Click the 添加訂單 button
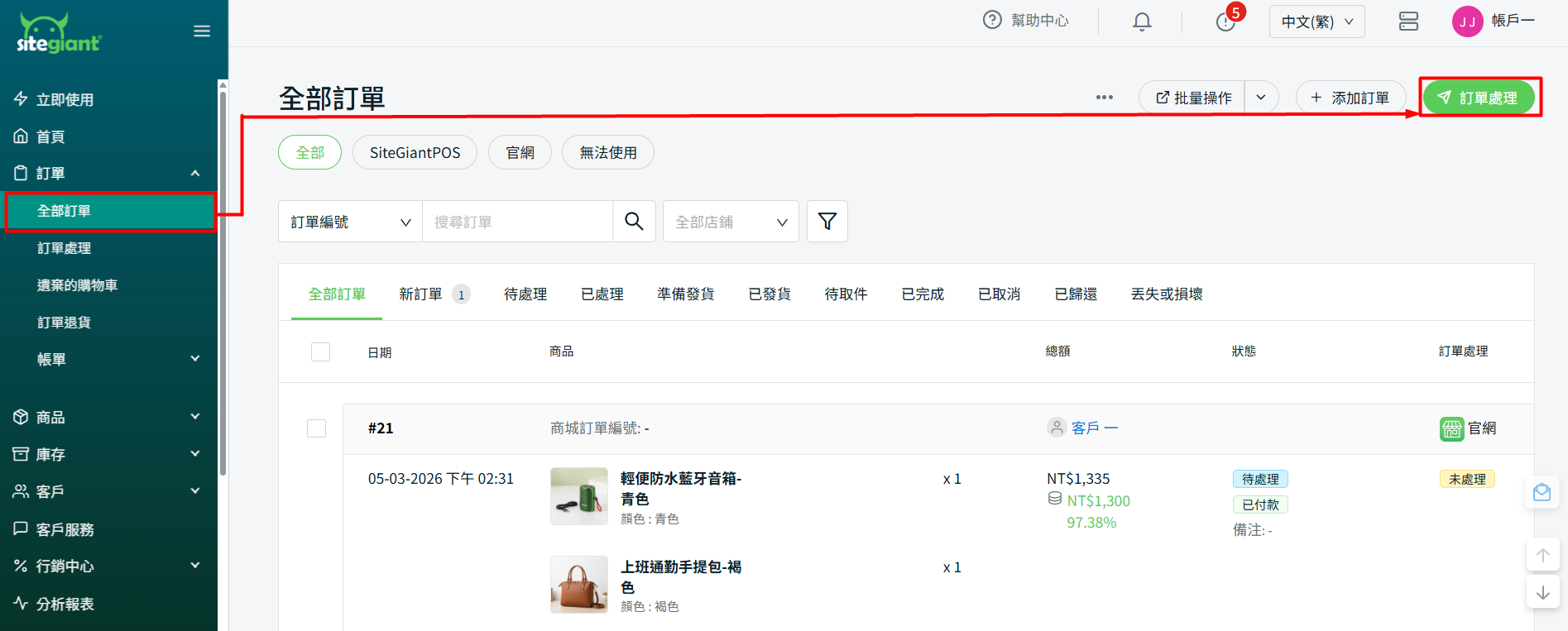 point(1350,98)
